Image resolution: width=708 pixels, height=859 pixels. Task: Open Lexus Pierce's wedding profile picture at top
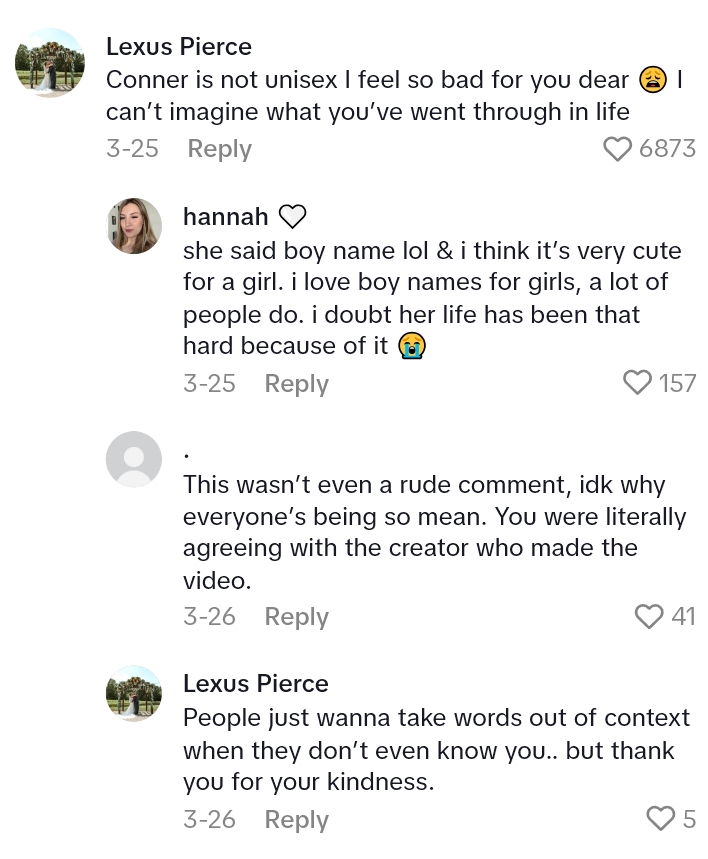50,63
